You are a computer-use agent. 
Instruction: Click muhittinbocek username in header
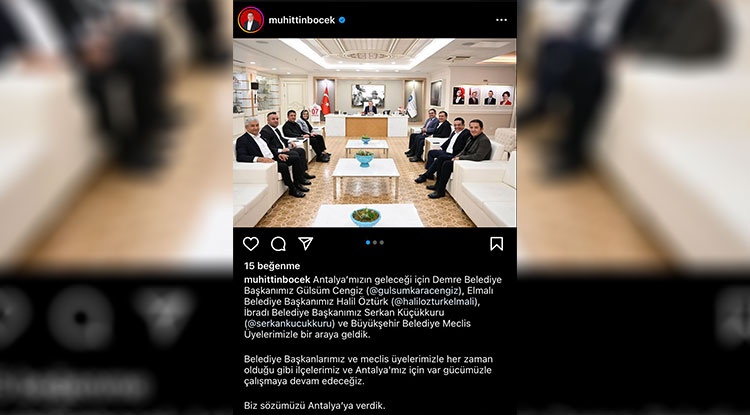click(302, 20)
